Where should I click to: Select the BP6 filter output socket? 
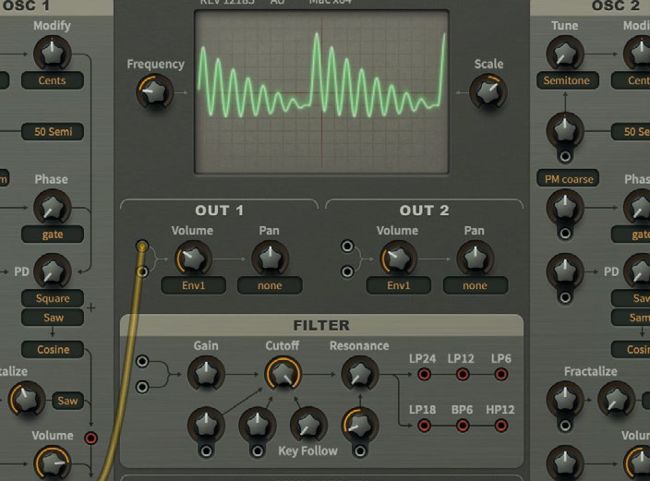pyautogui.click(x=463, y=425)
